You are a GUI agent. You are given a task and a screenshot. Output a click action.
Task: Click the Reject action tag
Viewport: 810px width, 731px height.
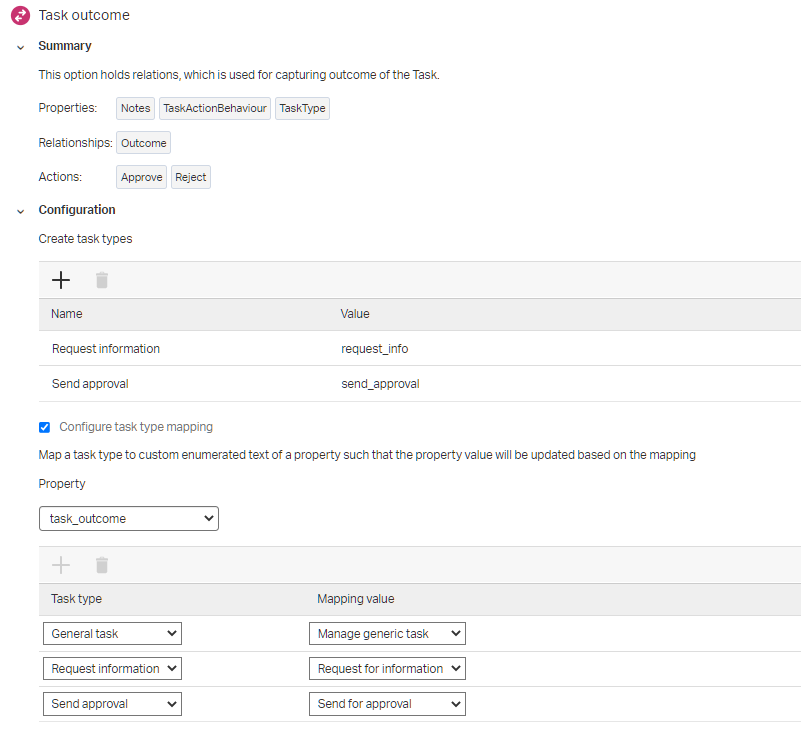[190, 177]
